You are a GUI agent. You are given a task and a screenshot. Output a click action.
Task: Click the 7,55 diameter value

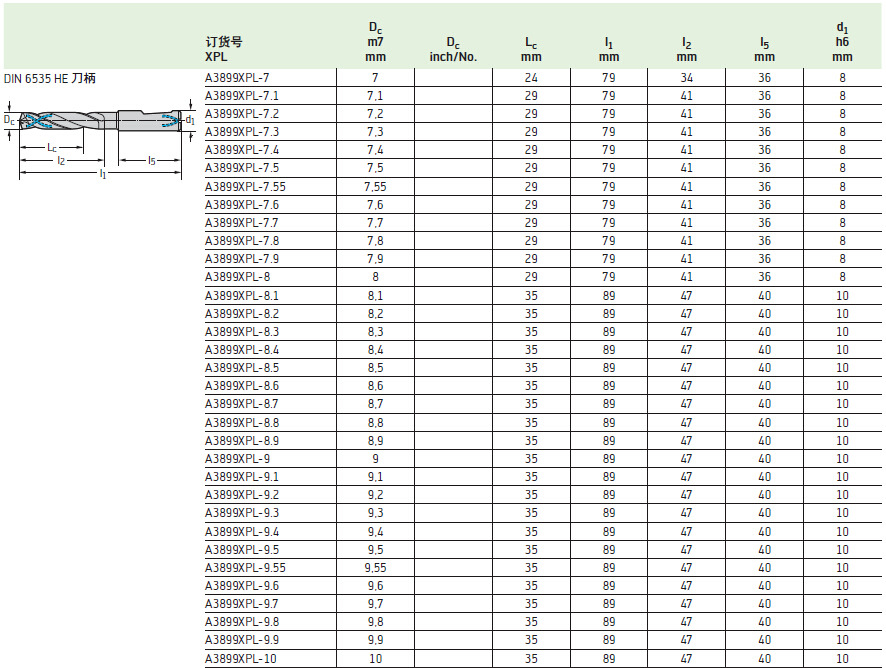pos(375,186)
